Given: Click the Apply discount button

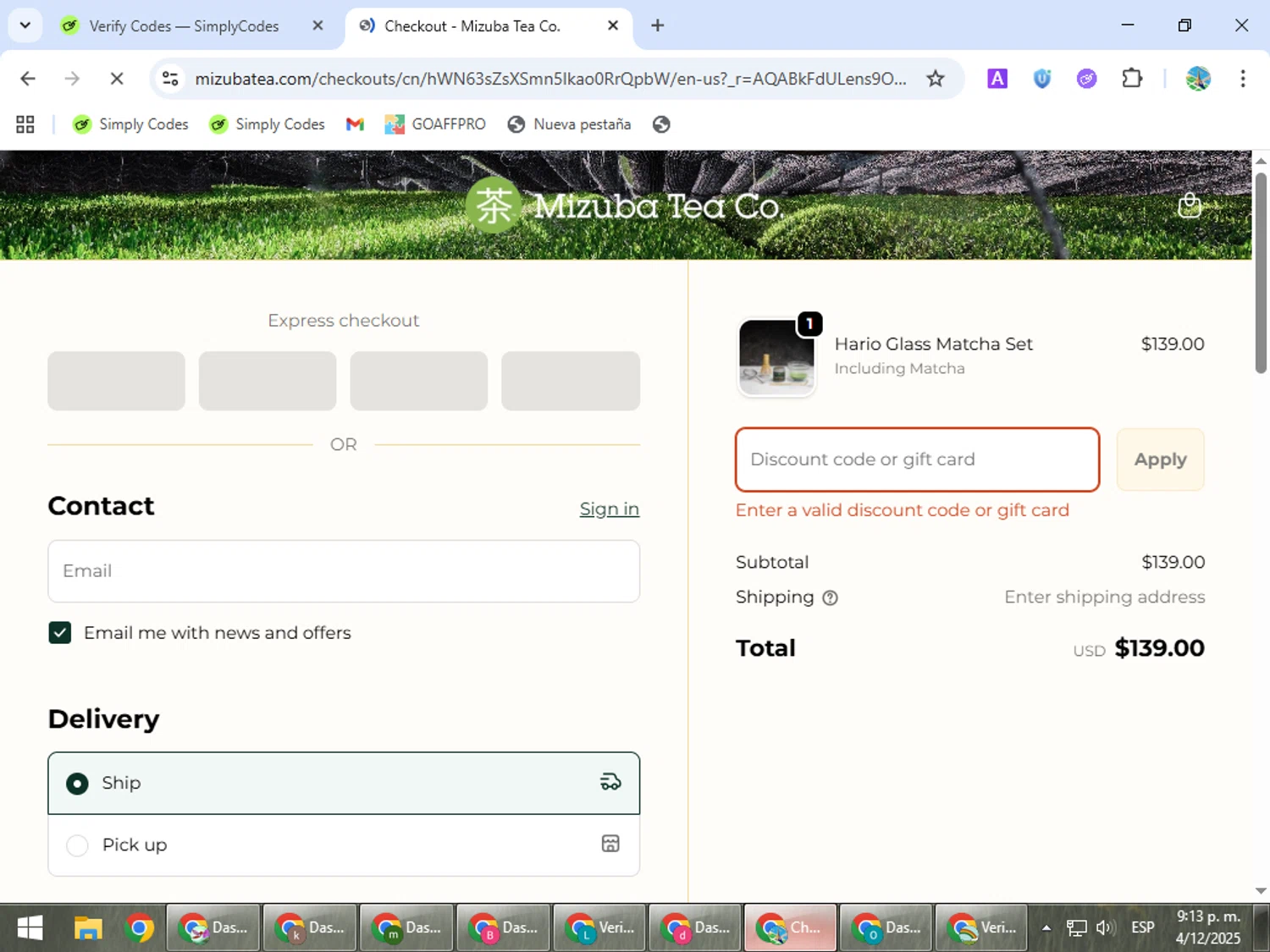Looking at the screenshot, I should 1160,459.
